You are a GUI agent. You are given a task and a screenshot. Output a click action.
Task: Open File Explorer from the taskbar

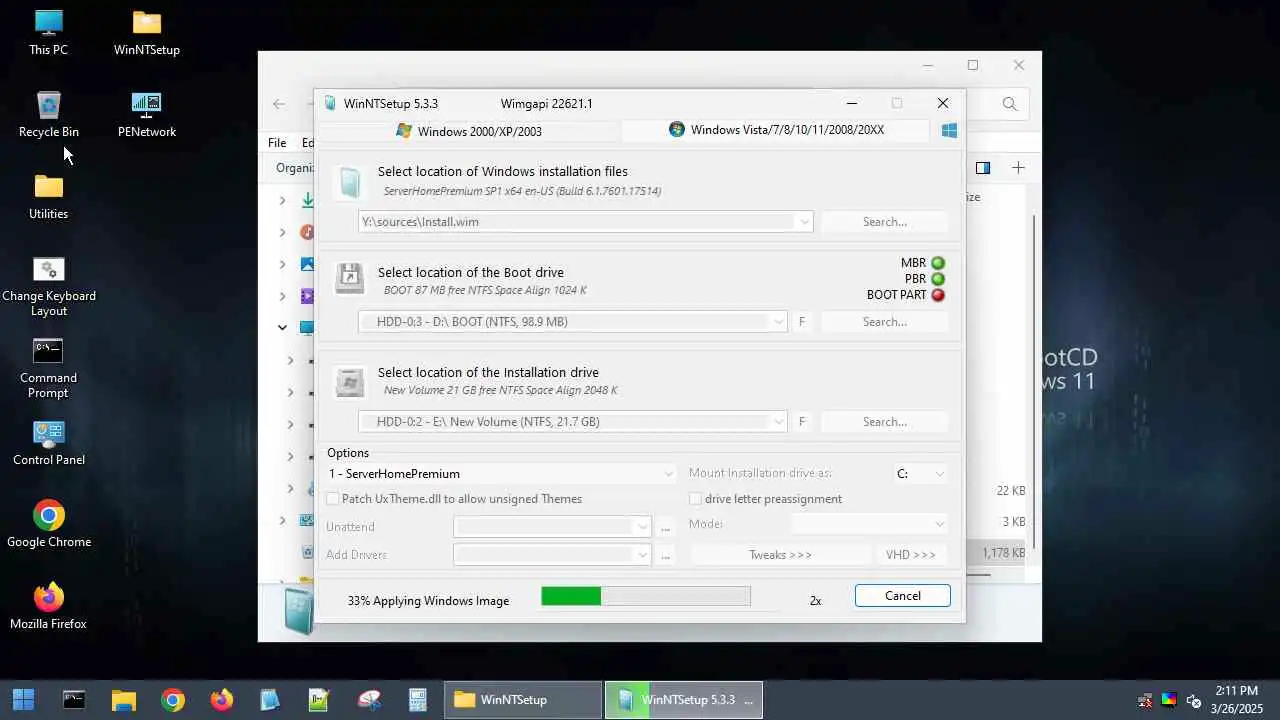(x=123, y=700)
